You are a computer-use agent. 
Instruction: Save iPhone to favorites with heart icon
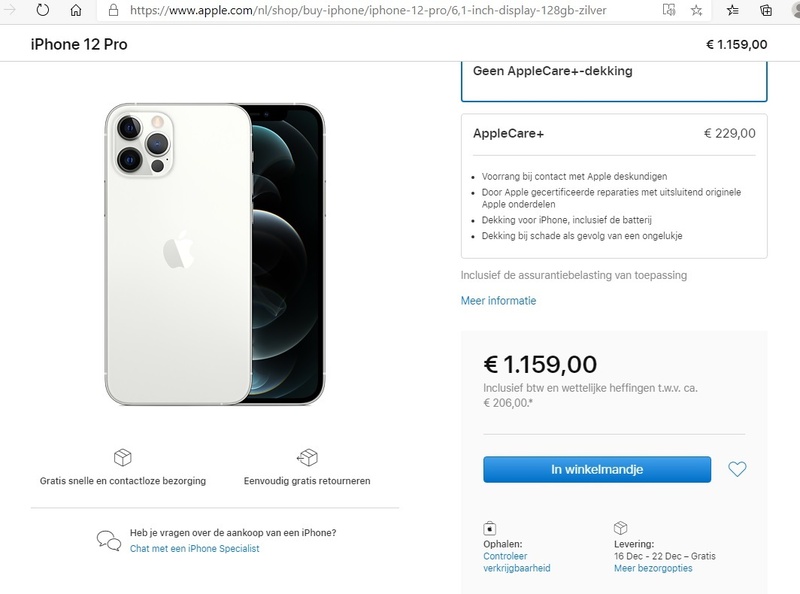coord(737,469)
